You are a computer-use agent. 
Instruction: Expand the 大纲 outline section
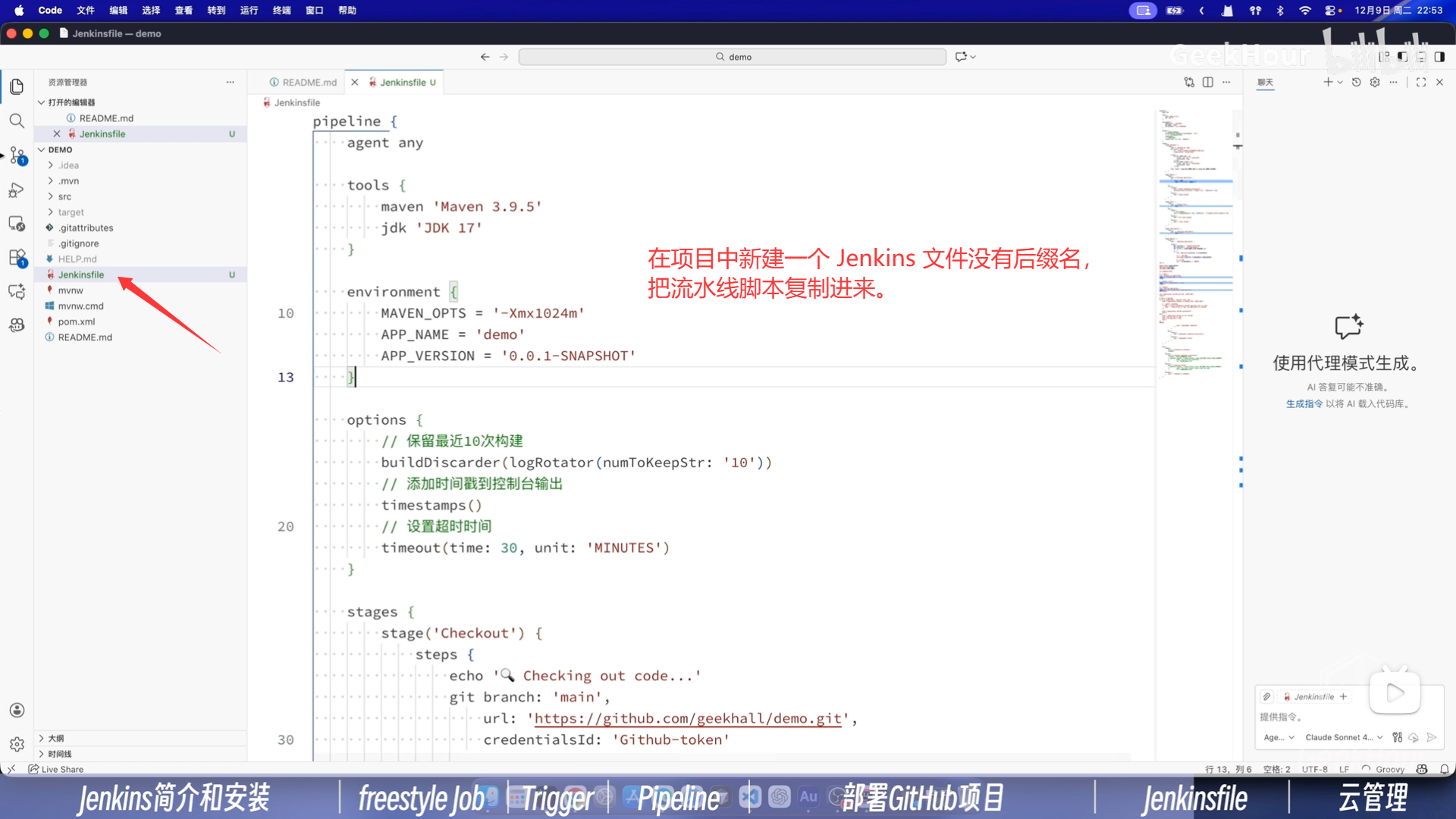[56, 738]
